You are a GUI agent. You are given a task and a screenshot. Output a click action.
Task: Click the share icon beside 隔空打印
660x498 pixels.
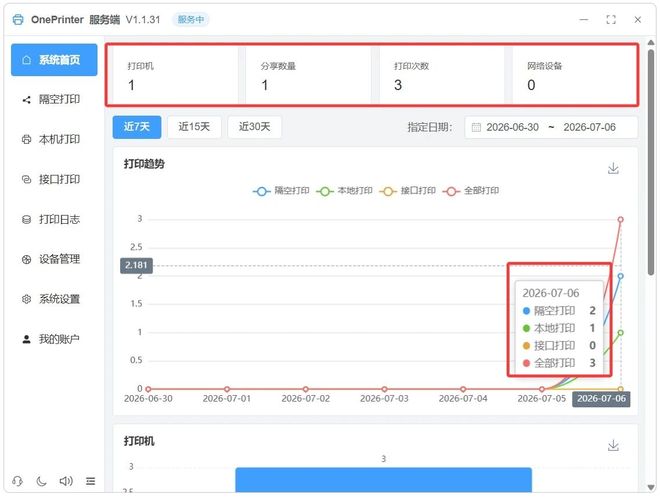pyautogui.click(x=27, y=100)
